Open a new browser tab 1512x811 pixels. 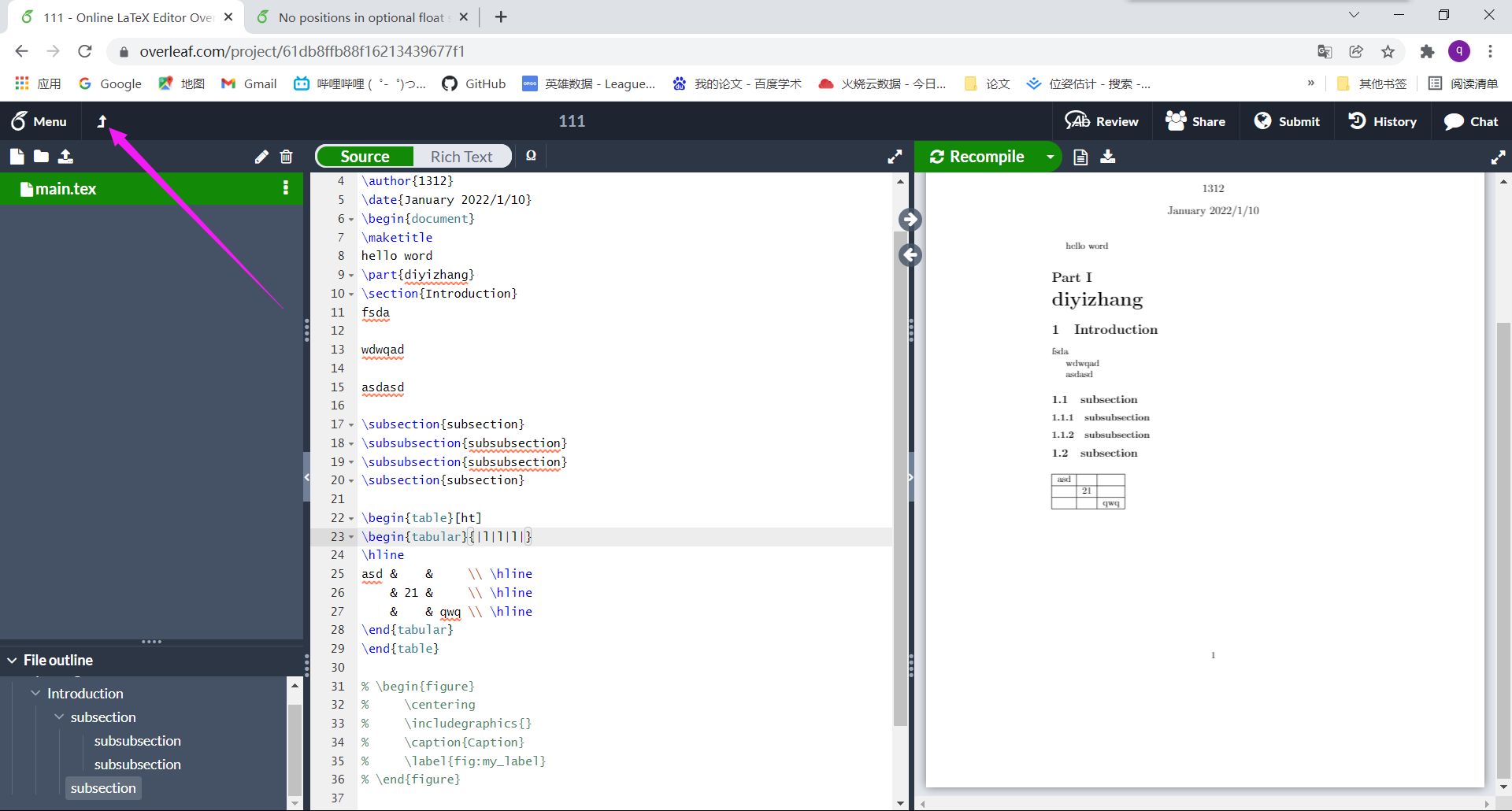click(501, 17)
